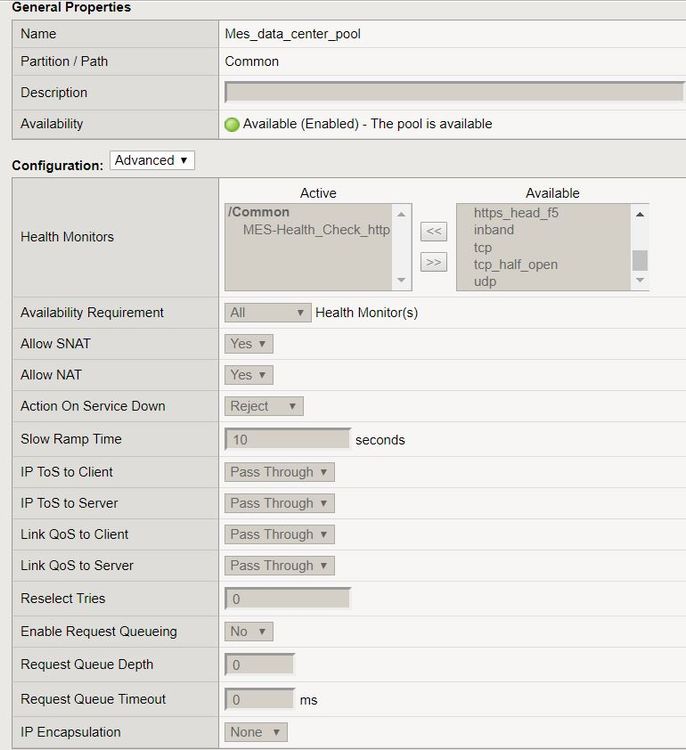
Task: Click the green availability status icon
Action: click(x=232, y=125)
